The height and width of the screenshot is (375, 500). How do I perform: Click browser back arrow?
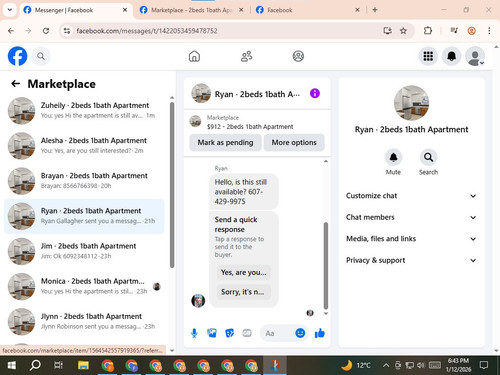tap(11, 31)
